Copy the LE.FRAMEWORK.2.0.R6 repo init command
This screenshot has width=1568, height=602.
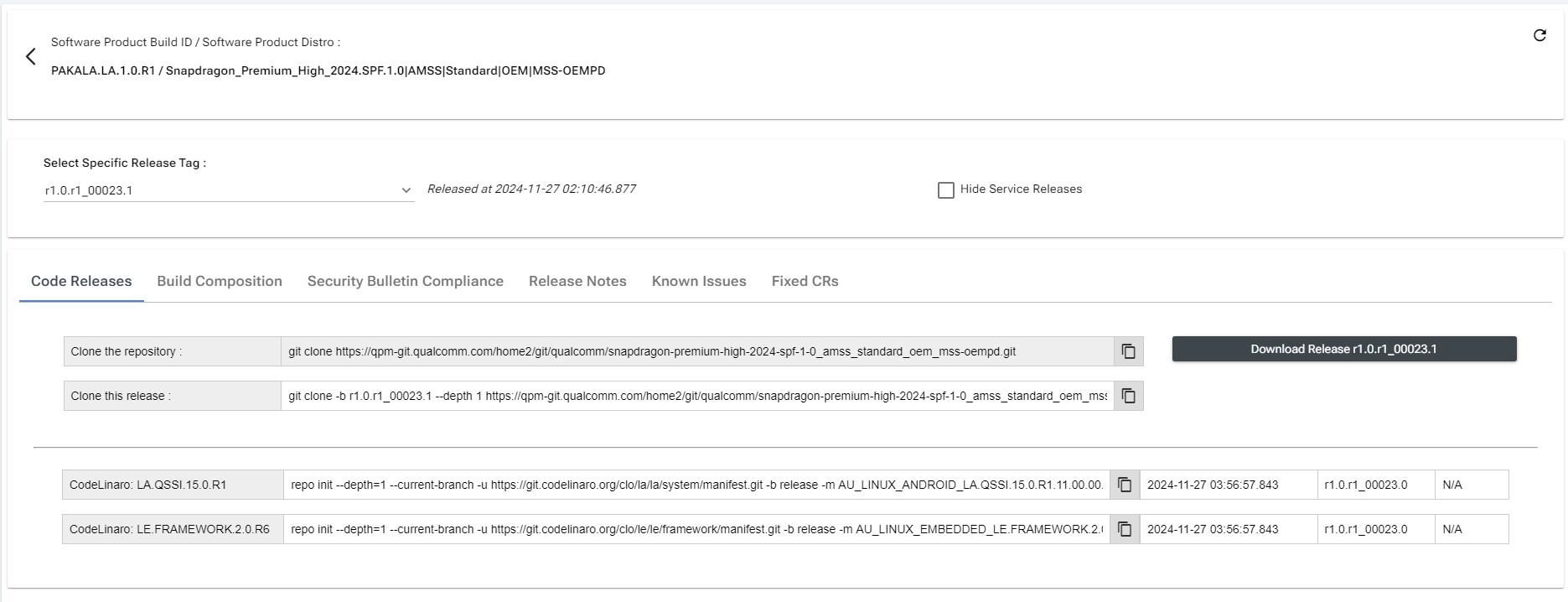point(1125,529)
